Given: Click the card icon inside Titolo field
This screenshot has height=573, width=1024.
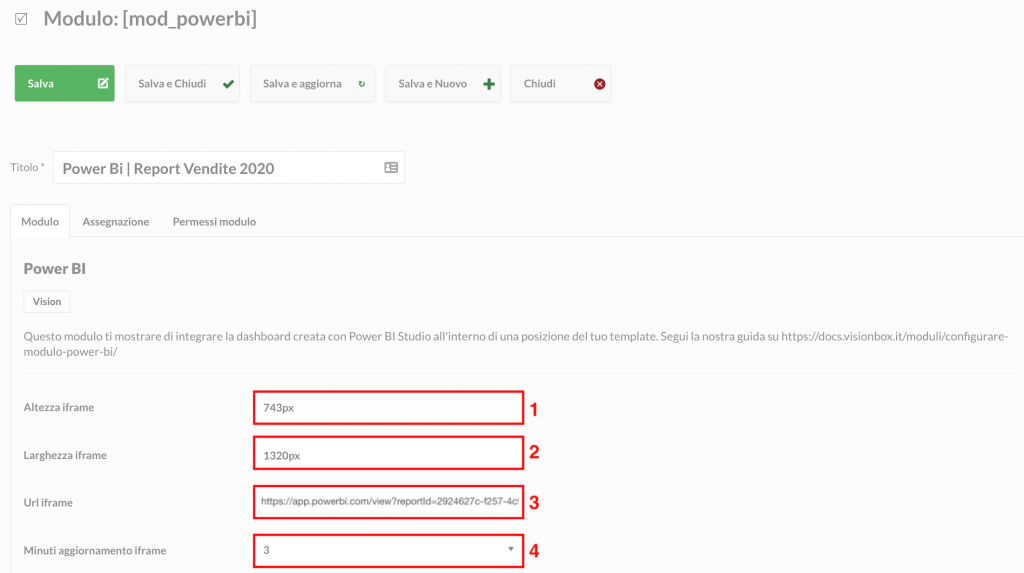Looking at the screenshot, I should [391, 168].
